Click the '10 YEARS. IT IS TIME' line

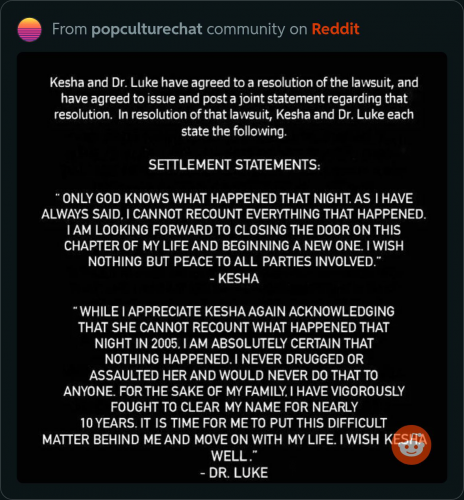click(x=234, y=423)
